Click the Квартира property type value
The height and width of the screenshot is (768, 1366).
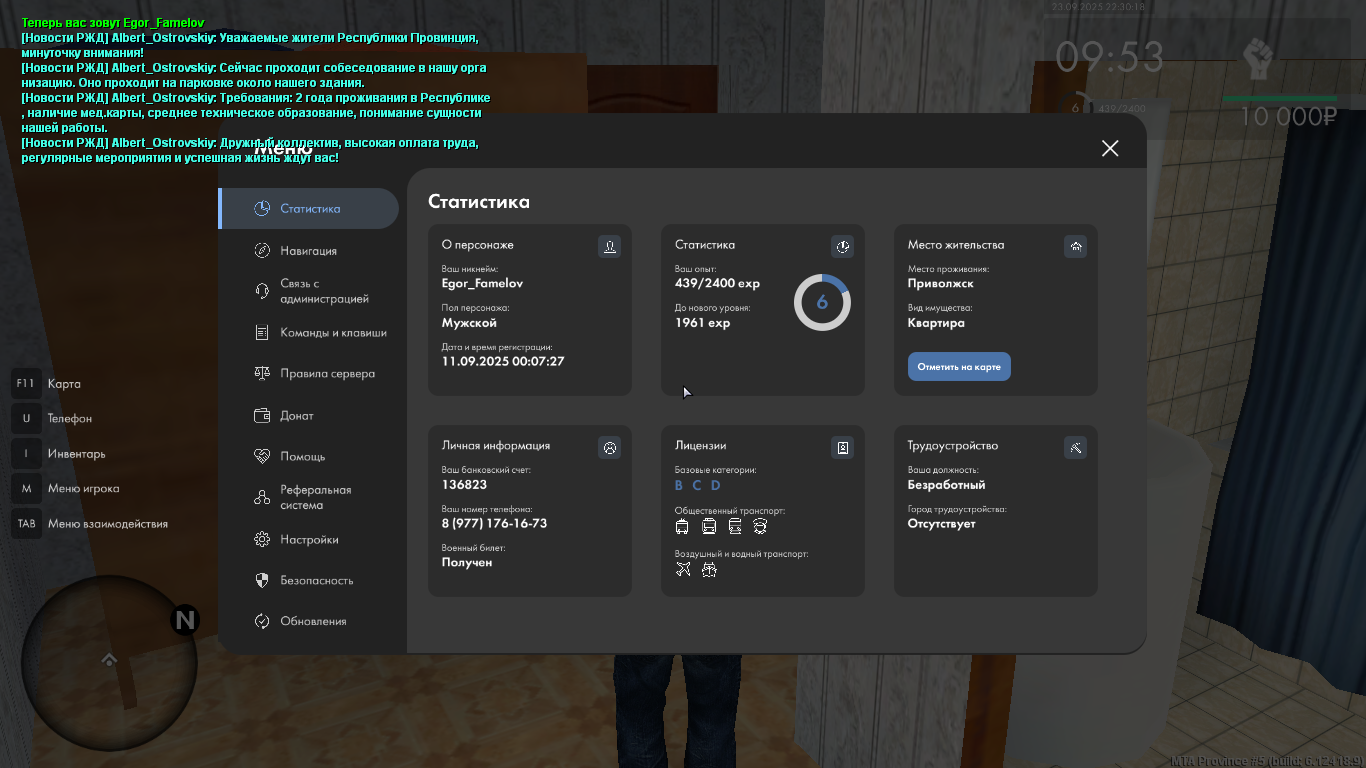[936, 323]
